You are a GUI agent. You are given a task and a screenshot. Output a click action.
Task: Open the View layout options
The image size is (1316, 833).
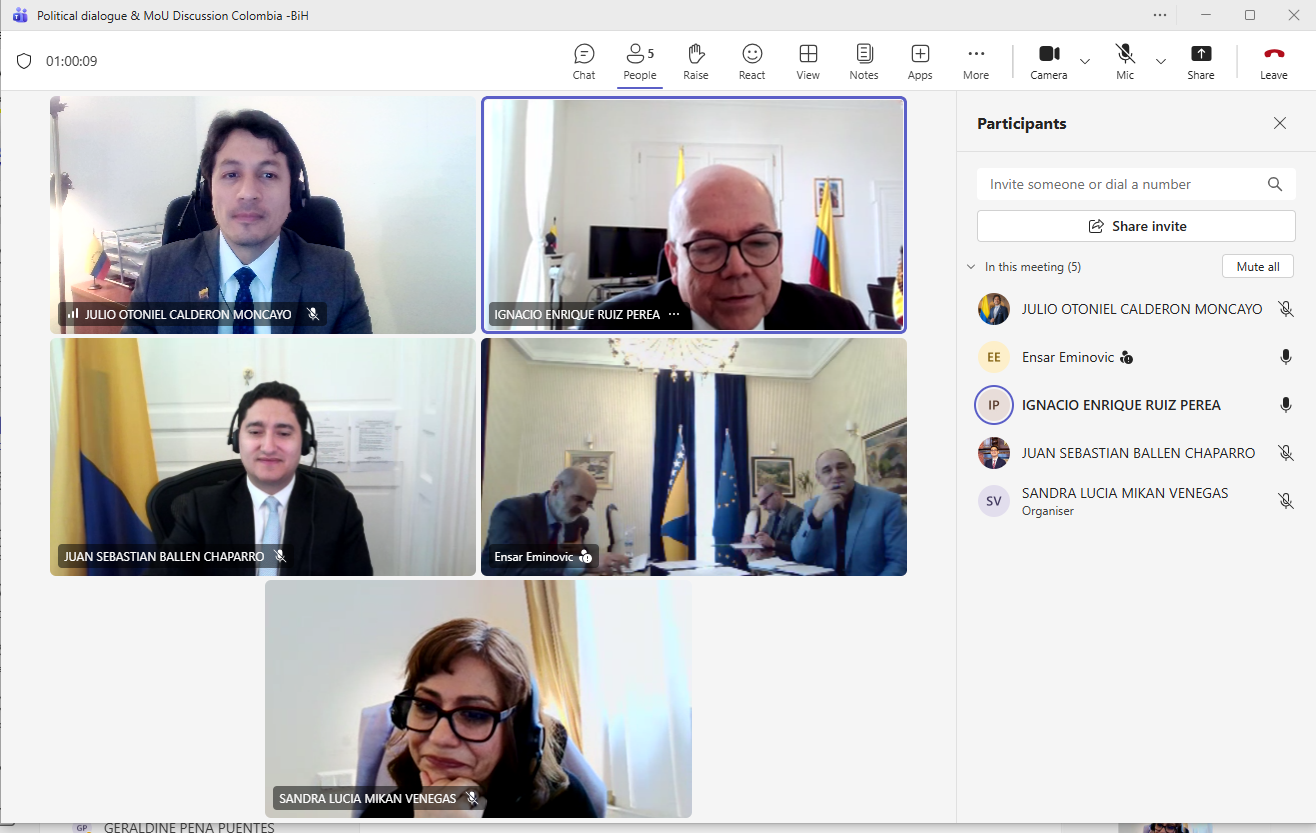[x=808, y=62]
